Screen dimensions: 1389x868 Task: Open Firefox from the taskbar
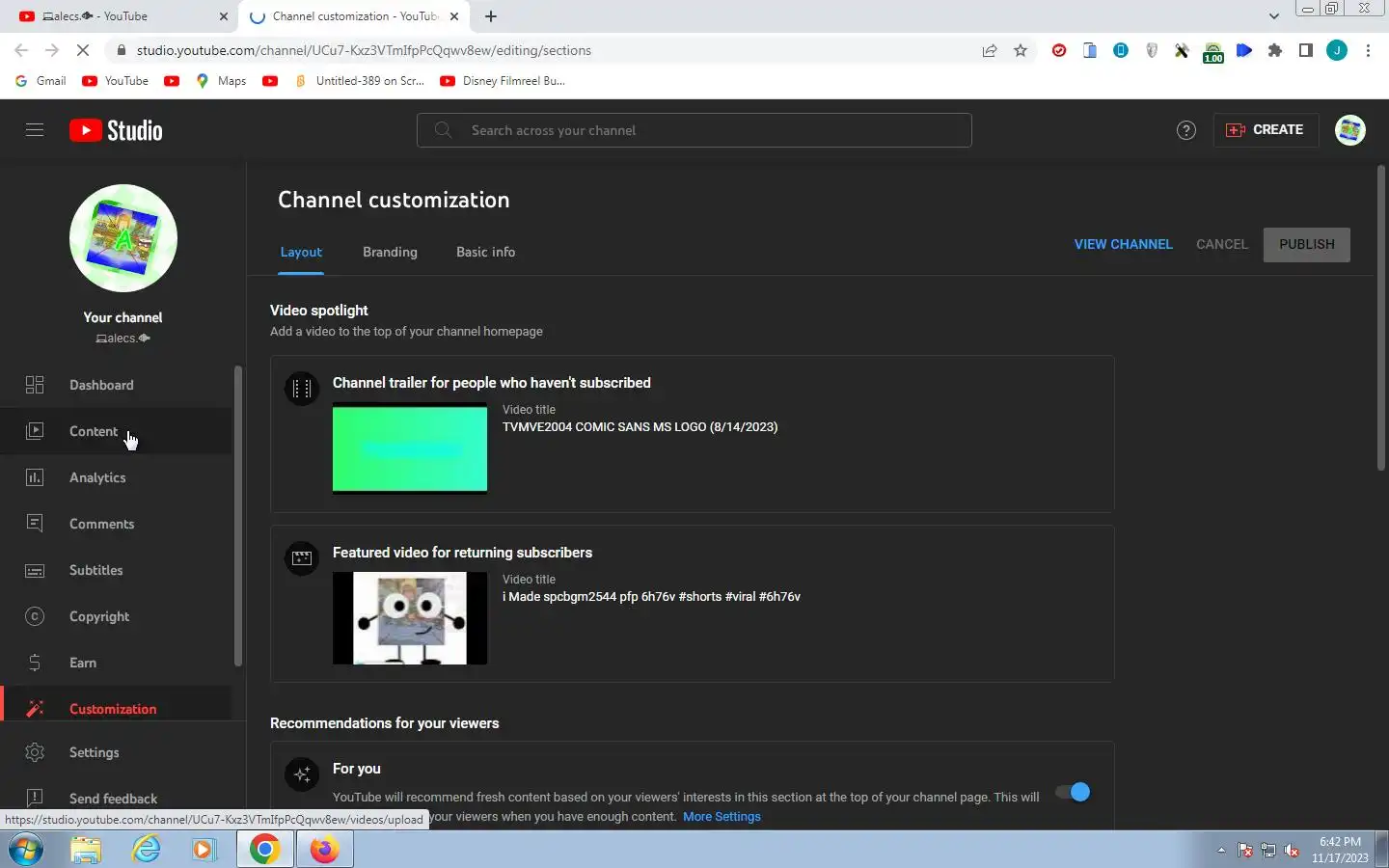click(324, 850)
